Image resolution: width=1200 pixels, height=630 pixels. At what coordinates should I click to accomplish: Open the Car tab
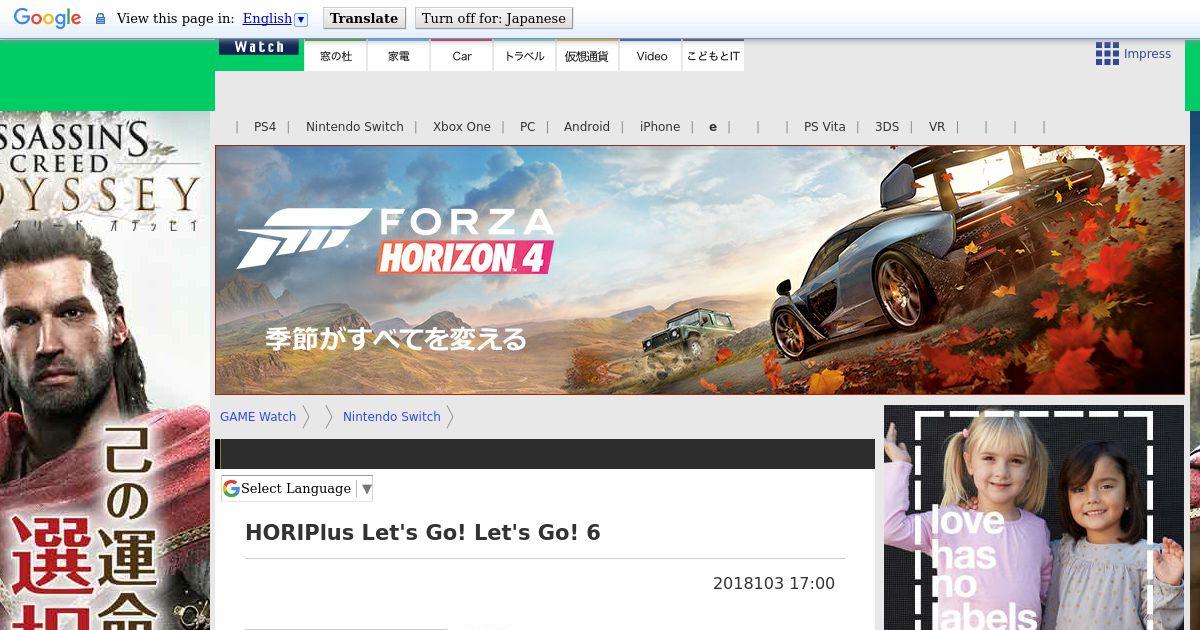(x=462, y=56)
